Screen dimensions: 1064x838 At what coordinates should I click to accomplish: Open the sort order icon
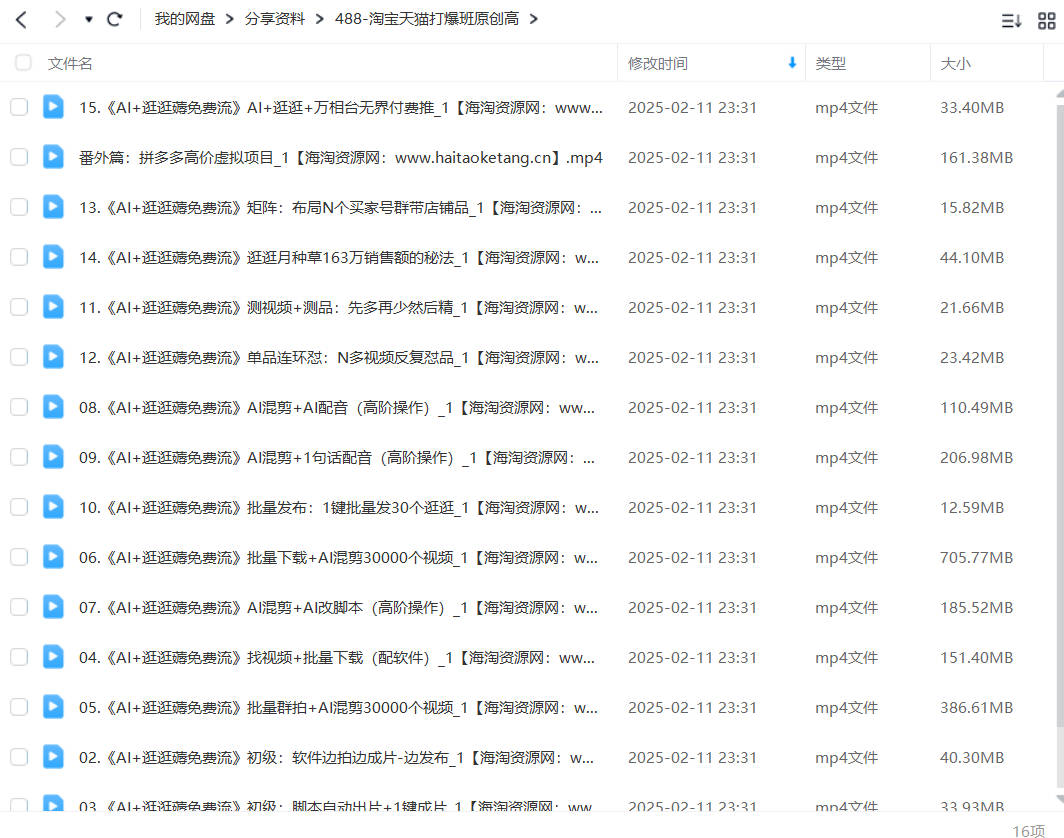[1011, 20]
